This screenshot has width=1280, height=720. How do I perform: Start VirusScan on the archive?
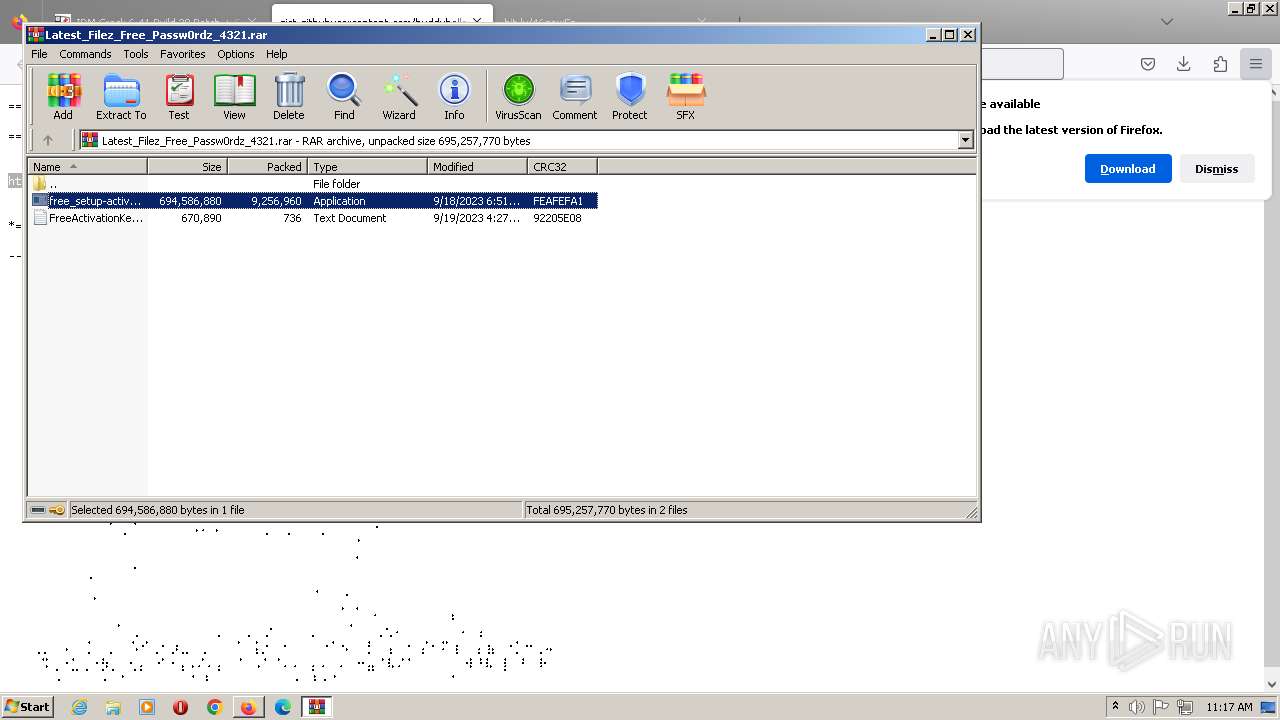(x=518, y=97)
